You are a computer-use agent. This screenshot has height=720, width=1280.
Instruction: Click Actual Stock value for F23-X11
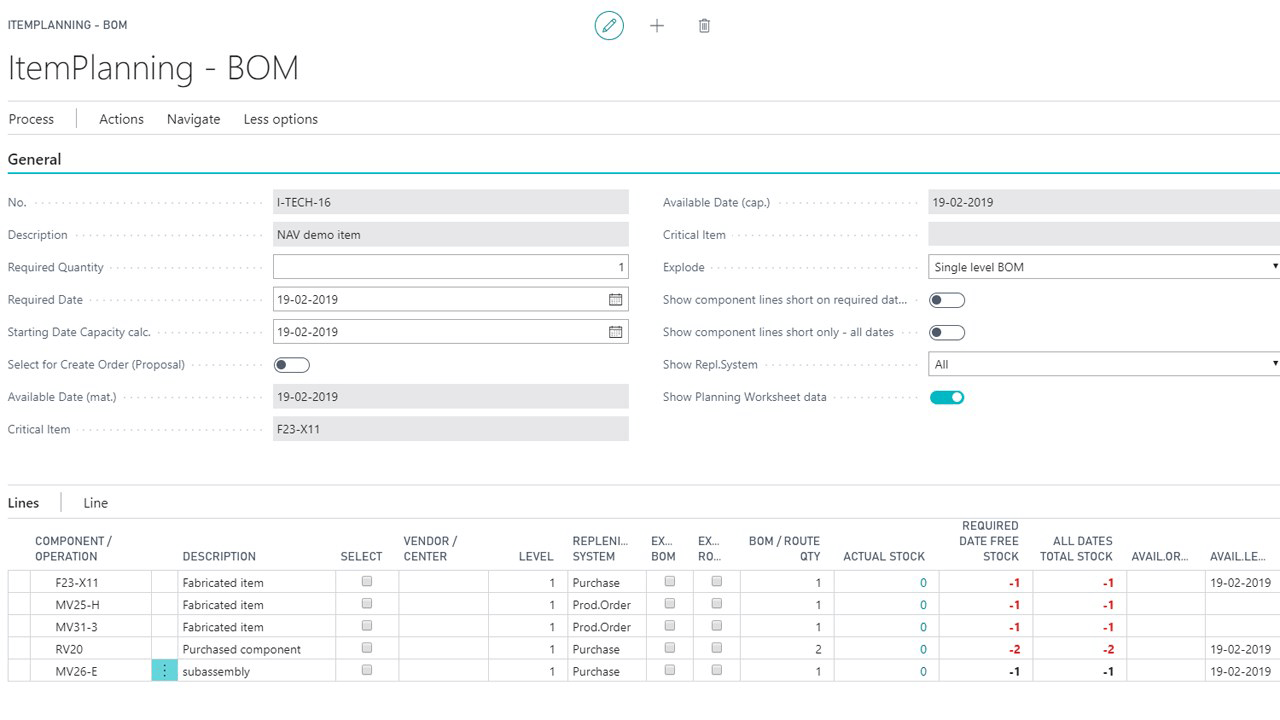(x=923, y=582)
